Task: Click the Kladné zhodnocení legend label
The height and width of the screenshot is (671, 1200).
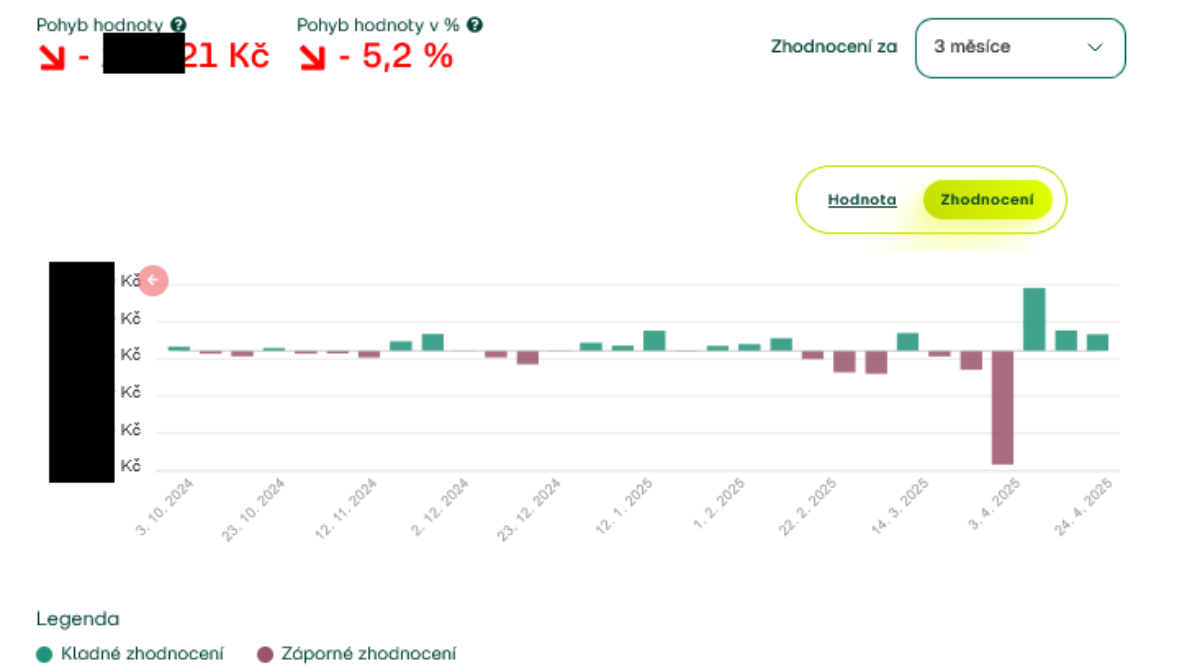Action: point(142,654)
